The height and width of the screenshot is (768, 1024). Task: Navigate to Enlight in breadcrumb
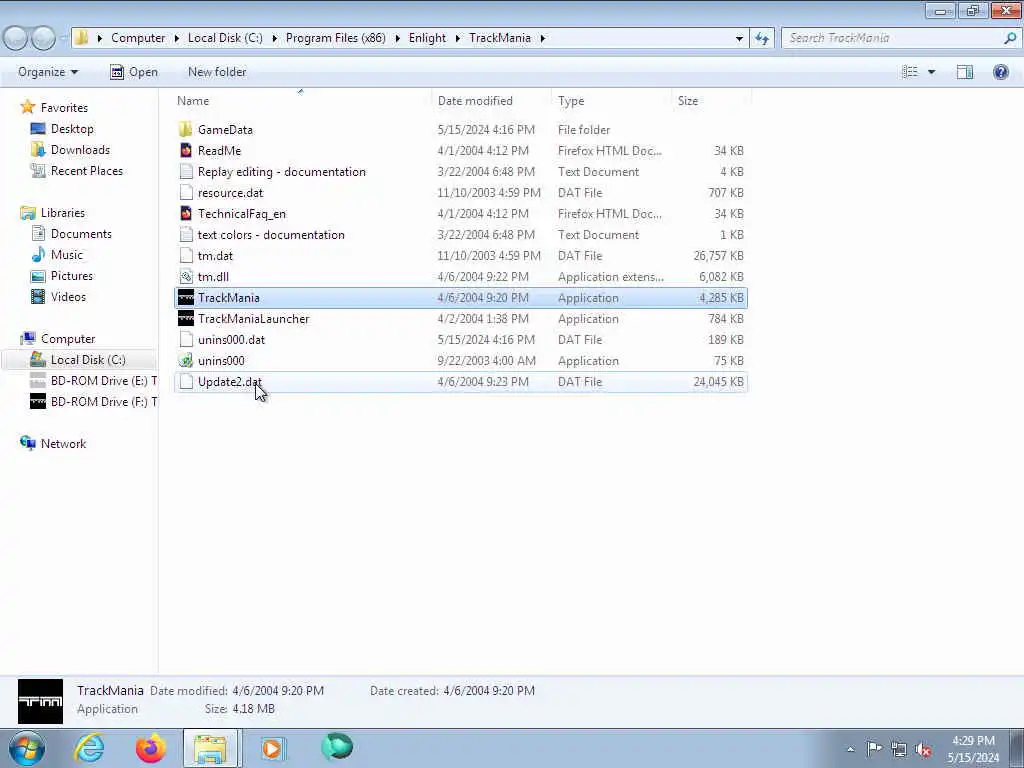click(427, 38)
